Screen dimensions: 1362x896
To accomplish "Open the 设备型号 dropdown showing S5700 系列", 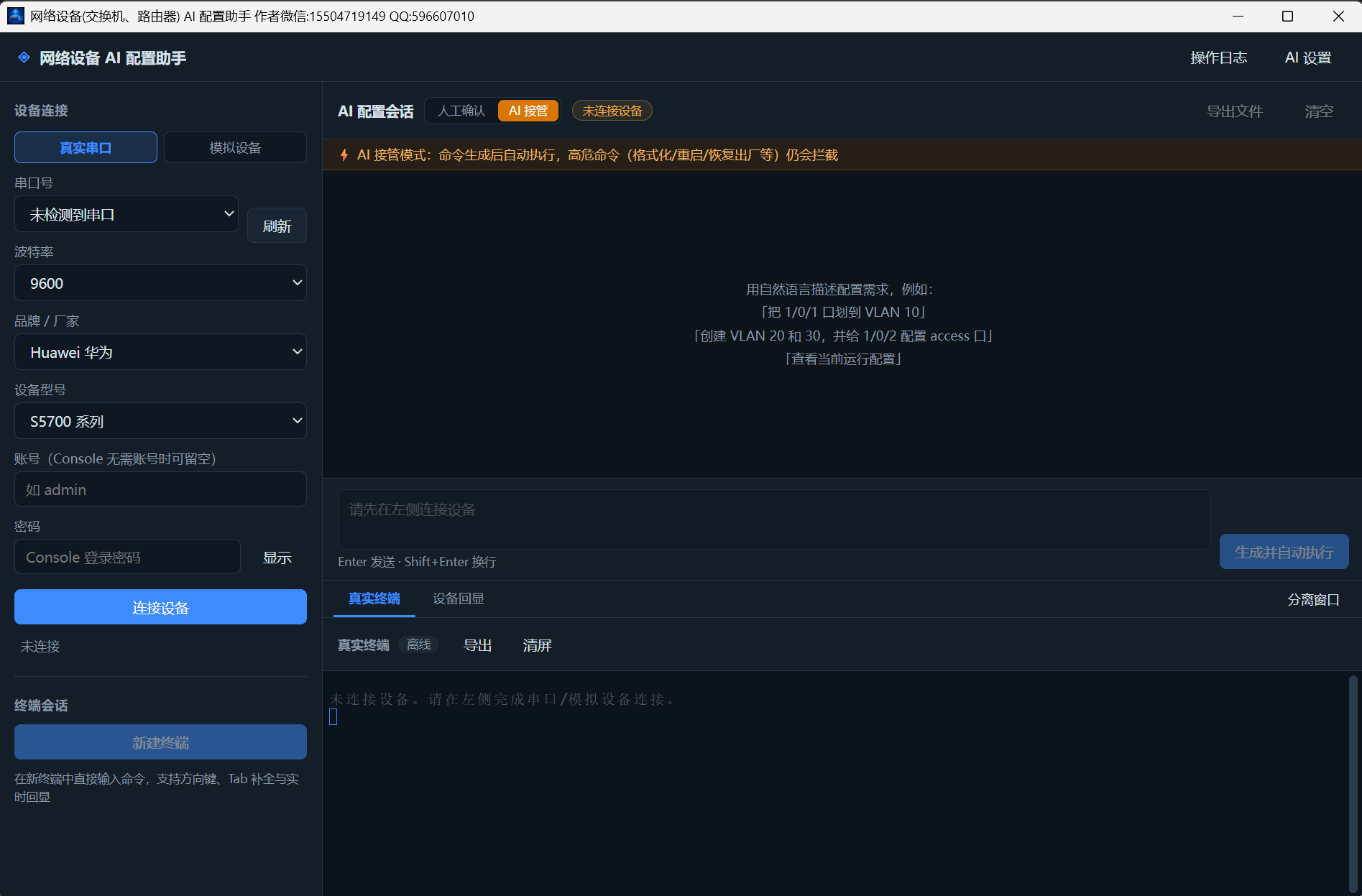I will coord(160,421).
